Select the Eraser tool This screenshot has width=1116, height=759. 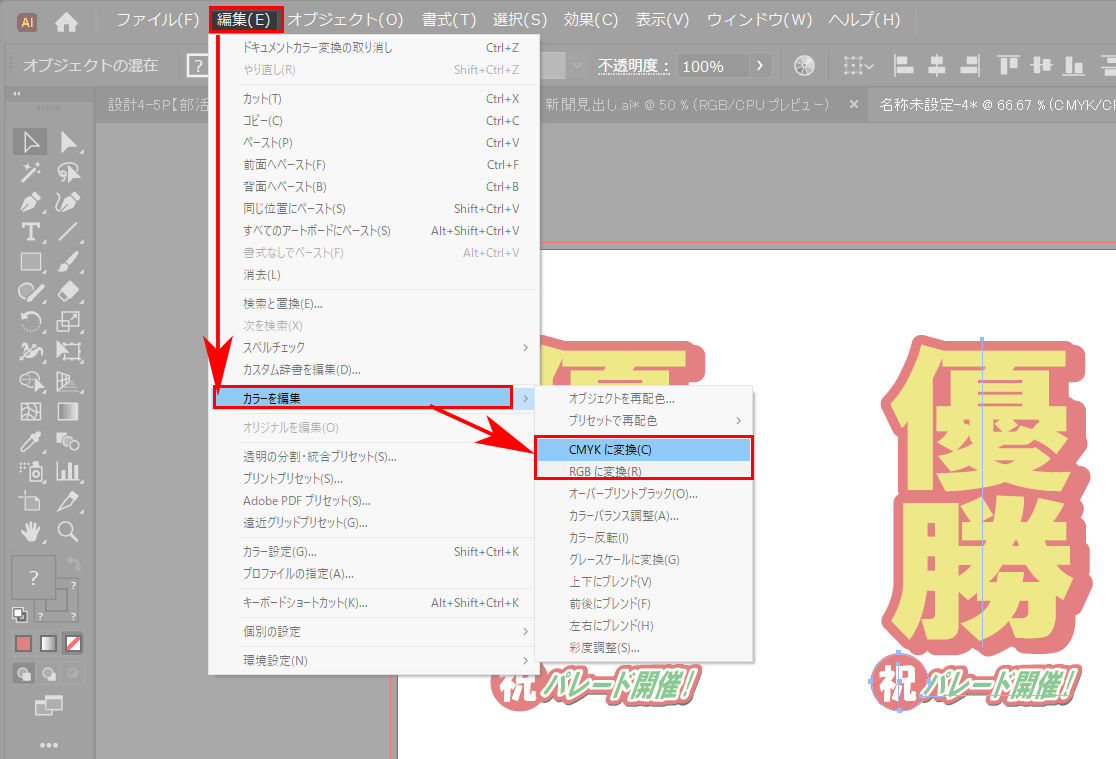click(68, 292)
